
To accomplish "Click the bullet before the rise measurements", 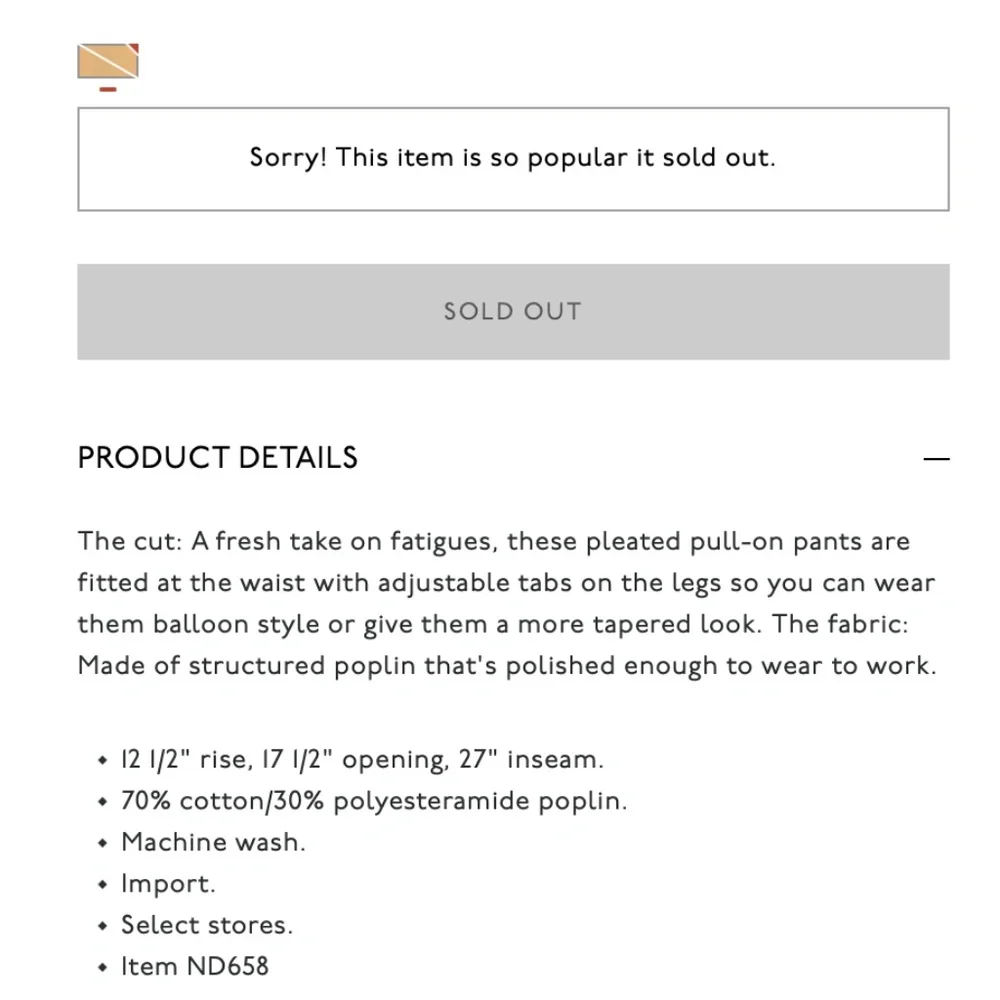I will tap(102, 761).
